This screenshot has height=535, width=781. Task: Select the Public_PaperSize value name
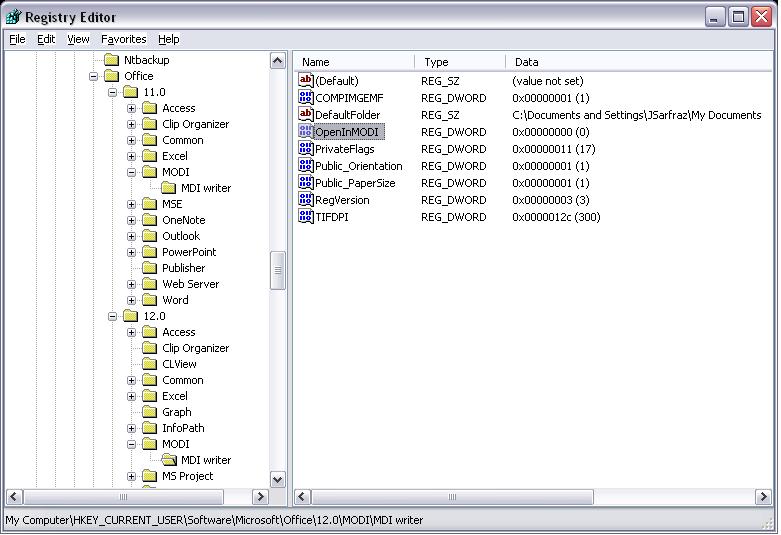355,183
